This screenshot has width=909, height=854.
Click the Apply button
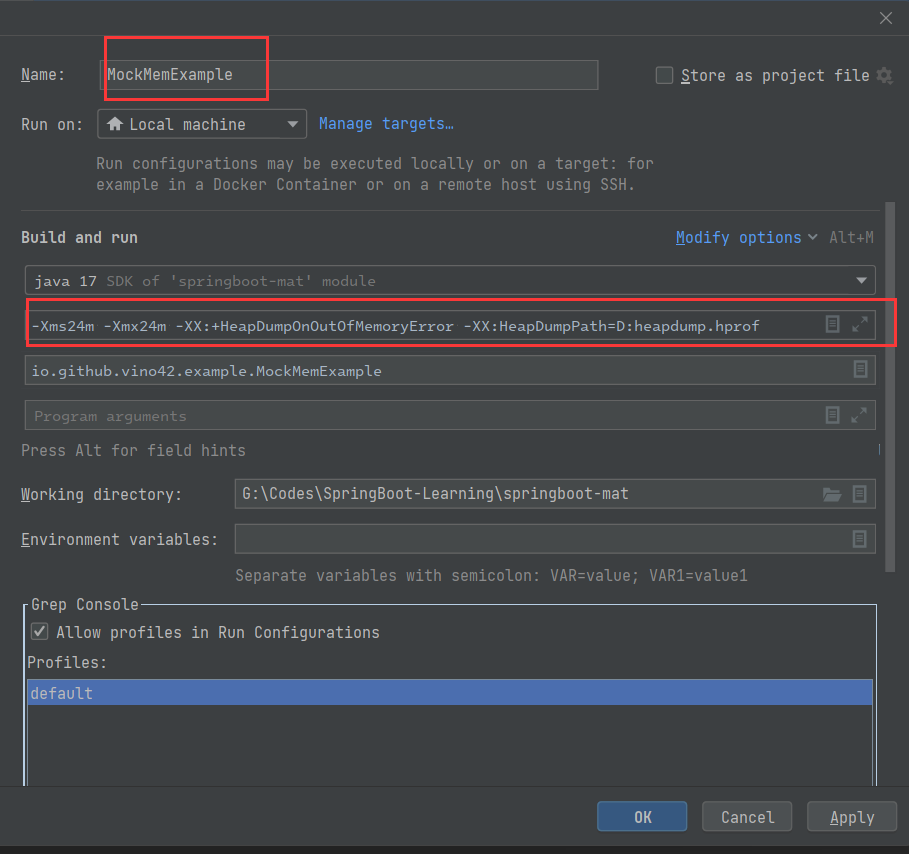tap(852, 817)
